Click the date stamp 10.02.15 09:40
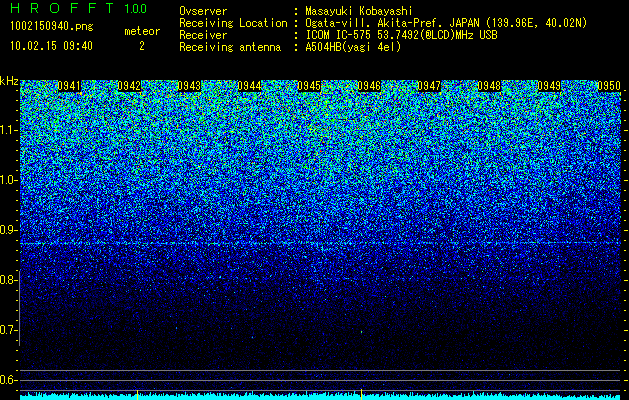 coord(51,46)
